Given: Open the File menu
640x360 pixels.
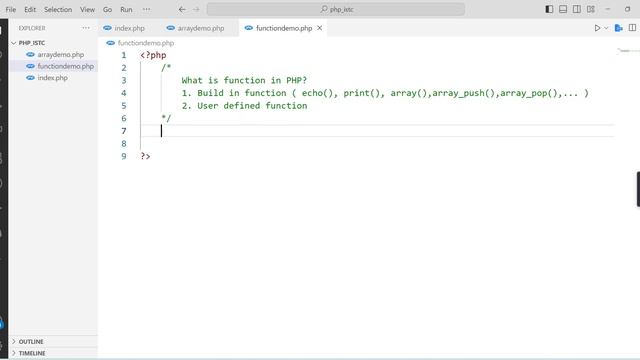Looking at the screenshot, I should click(x=11, y=9).
